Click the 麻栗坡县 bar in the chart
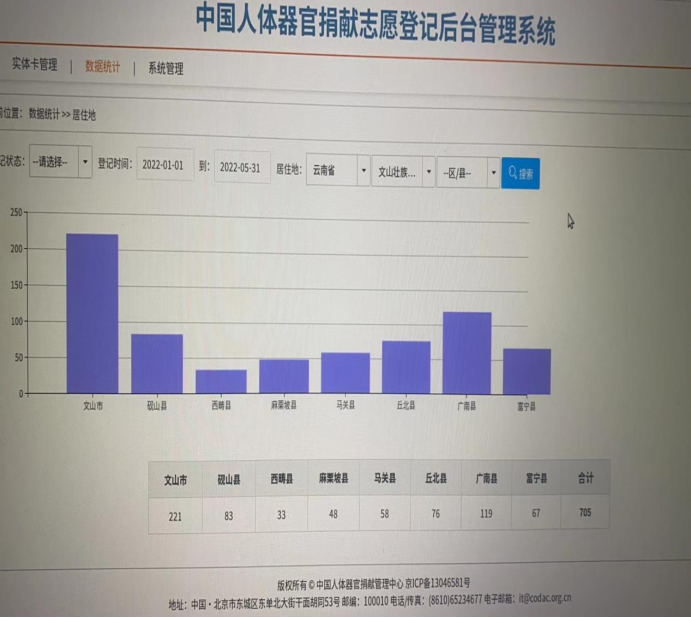 click(x=284, y=376)
